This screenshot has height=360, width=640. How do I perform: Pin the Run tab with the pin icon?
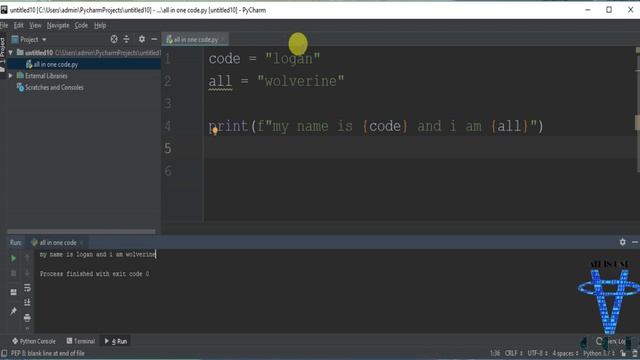(13, 311)
